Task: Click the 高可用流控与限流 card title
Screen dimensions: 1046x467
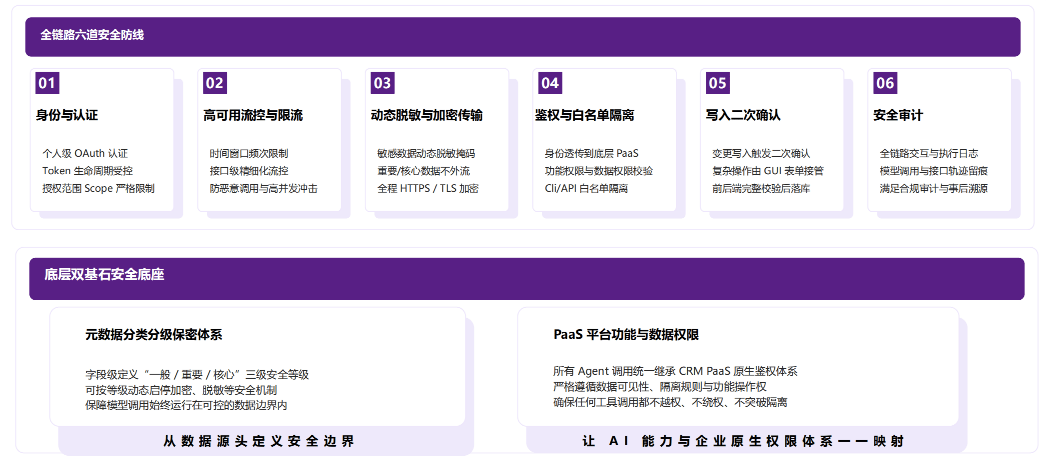Action: point(253,115)
